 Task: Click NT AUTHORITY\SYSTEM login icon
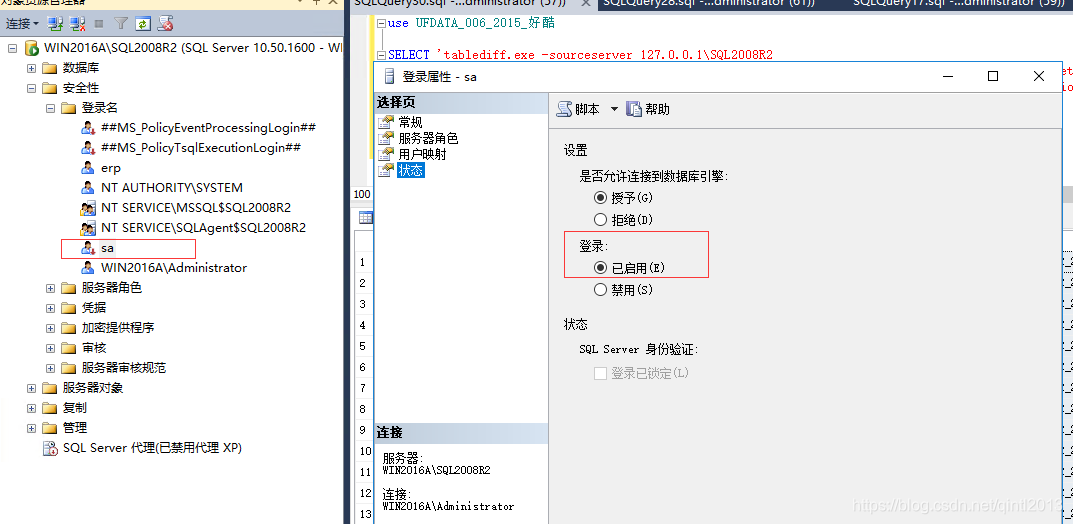pyautogui.click(x=88, y=187)
